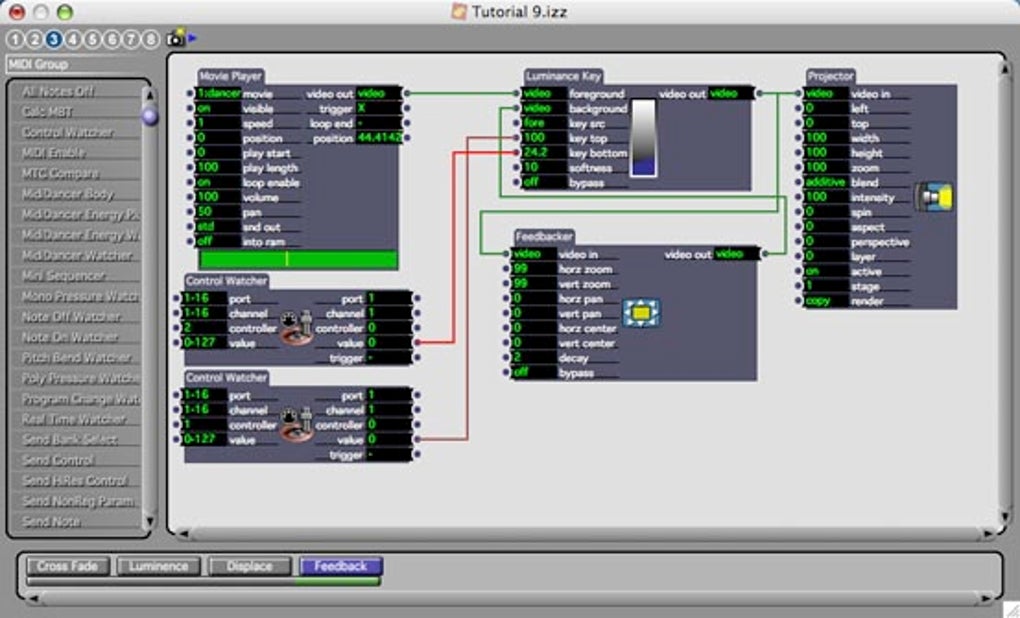
Task: Select scene number 7 circle
Action: click(131, 40)
